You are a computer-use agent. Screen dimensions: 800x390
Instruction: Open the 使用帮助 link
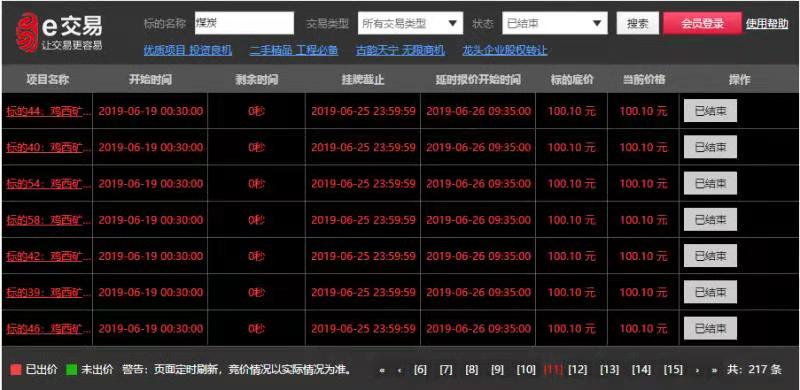[x=767, y=23]
